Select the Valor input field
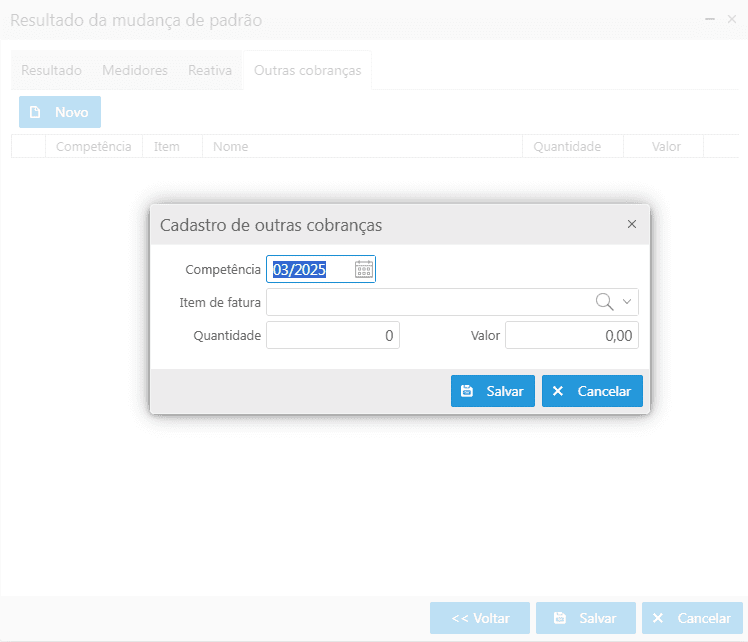 tap(571, 336)
